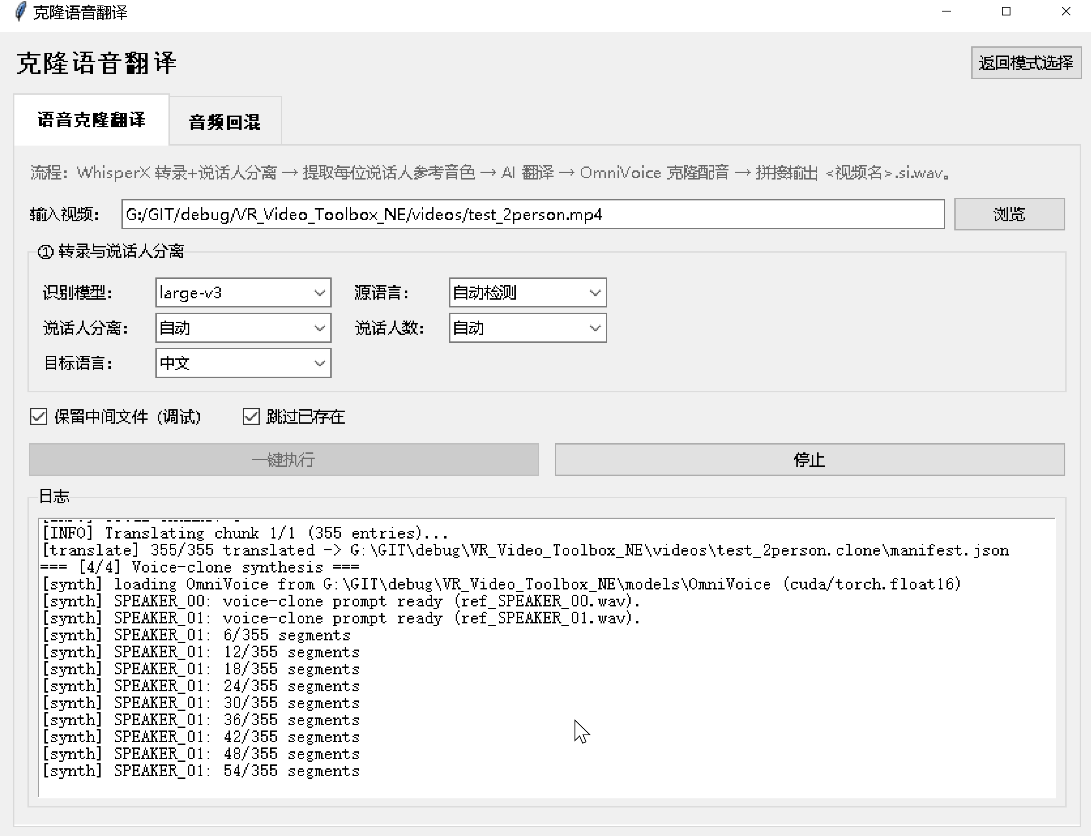Screen dimensions: 1091x836
Task: Minimize the 克隆语音翻译 window
Action: click(946, 12)
